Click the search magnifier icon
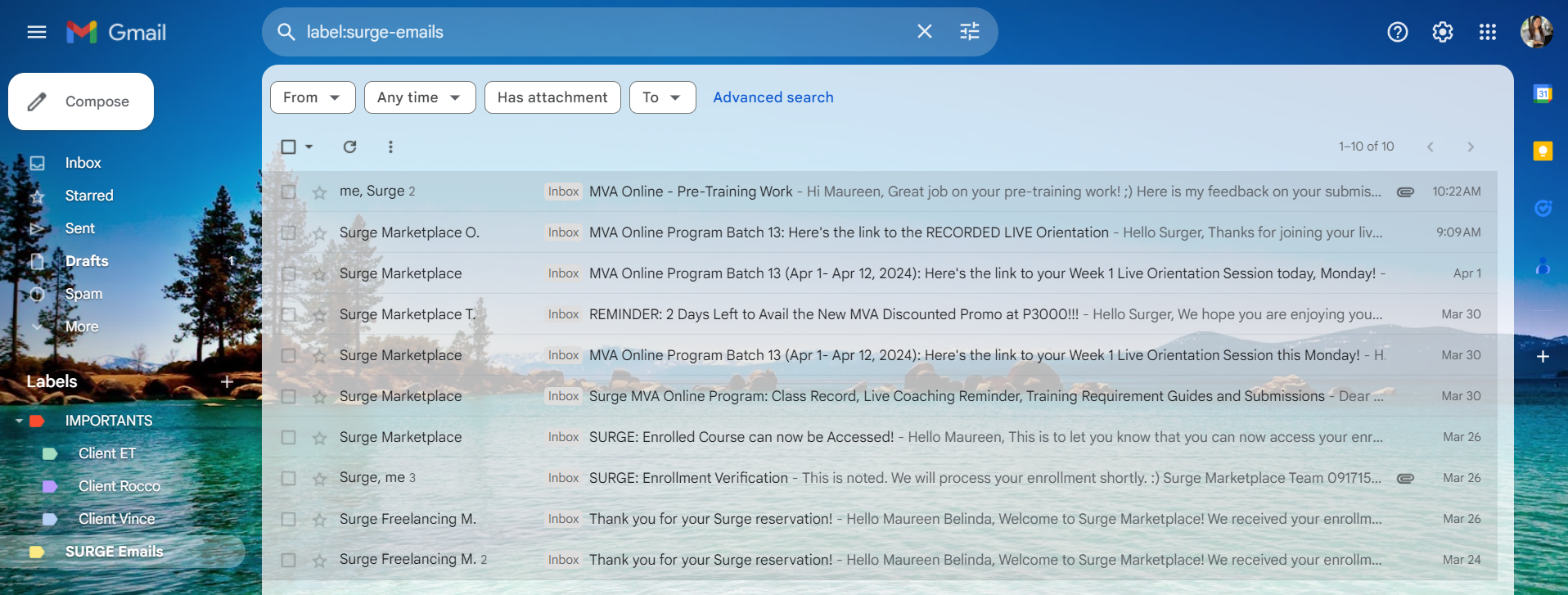The height and width of the screenshot is (595, 1568). tap(286, 32)
